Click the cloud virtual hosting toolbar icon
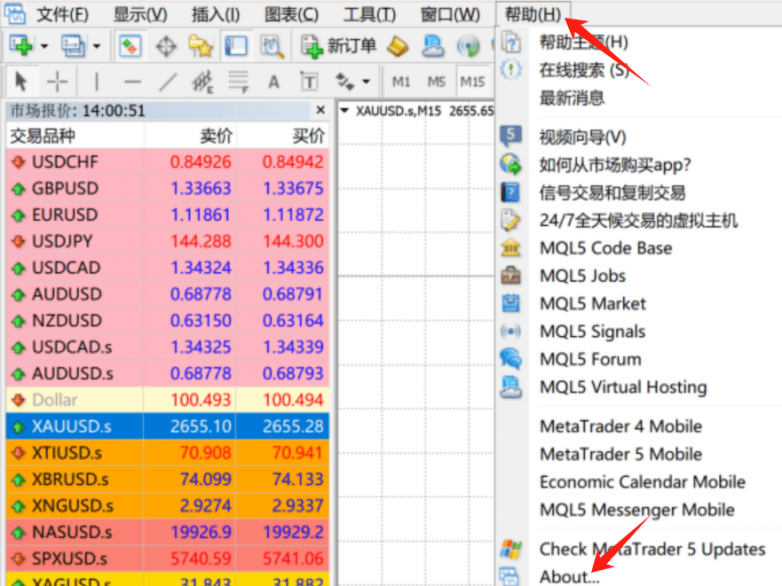This screenshot has width=782, height=586. click(x=433, y=46)
